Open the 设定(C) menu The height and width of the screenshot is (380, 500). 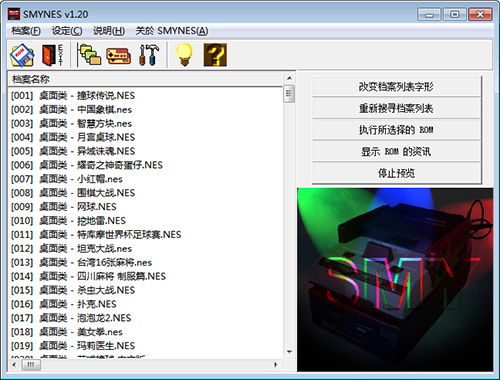pyautogui.click(x=67, y=31)
